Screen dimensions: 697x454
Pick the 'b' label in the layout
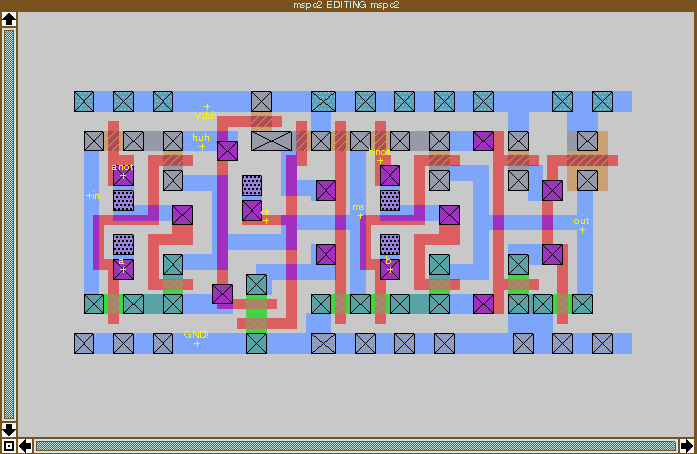pos(388,265)
